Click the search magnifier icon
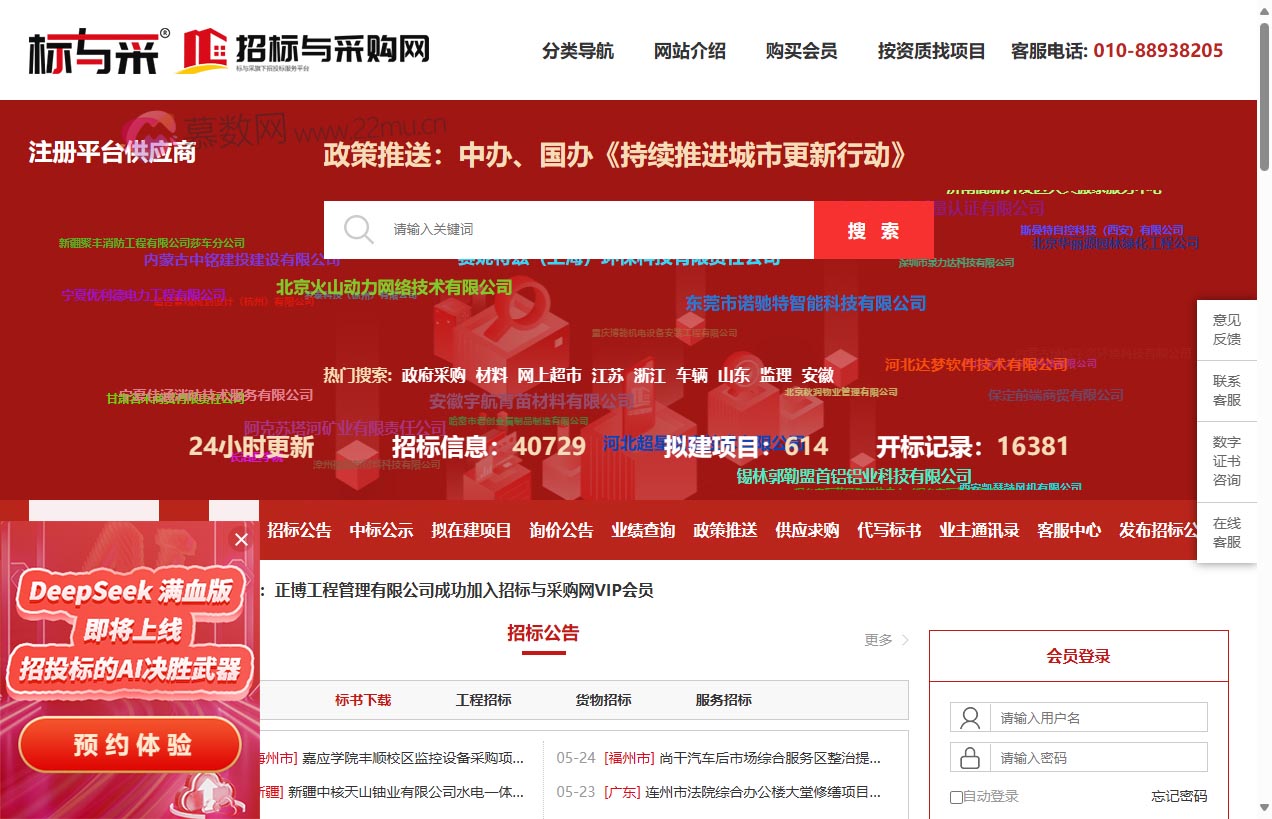Screen dimensions: 1272x819 click(x=359, y=229)
